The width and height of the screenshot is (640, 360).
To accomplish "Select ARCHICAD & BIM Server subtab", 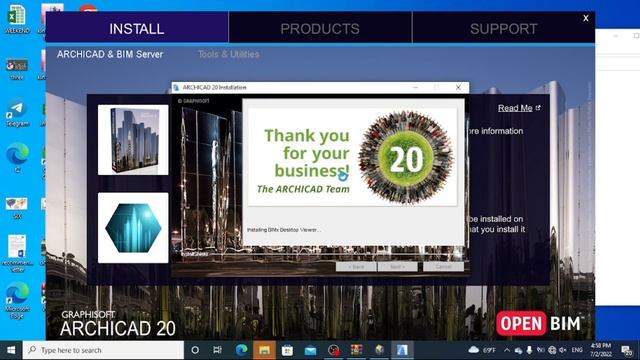I will point(110,54).
